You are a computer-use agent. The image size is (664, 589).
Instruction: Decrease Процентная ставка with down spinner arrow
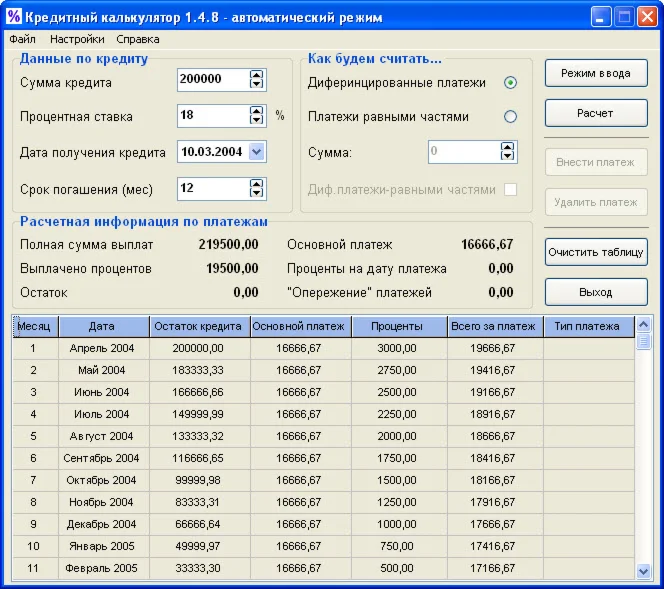[257, 121]
